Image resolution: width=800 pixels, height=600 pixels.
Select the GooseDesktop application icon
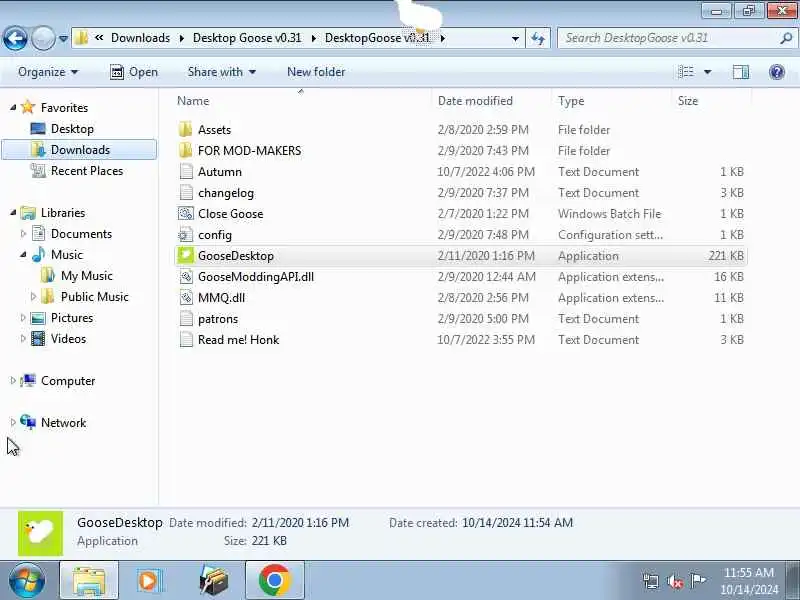pyautogui.click(x=186, y=256)
